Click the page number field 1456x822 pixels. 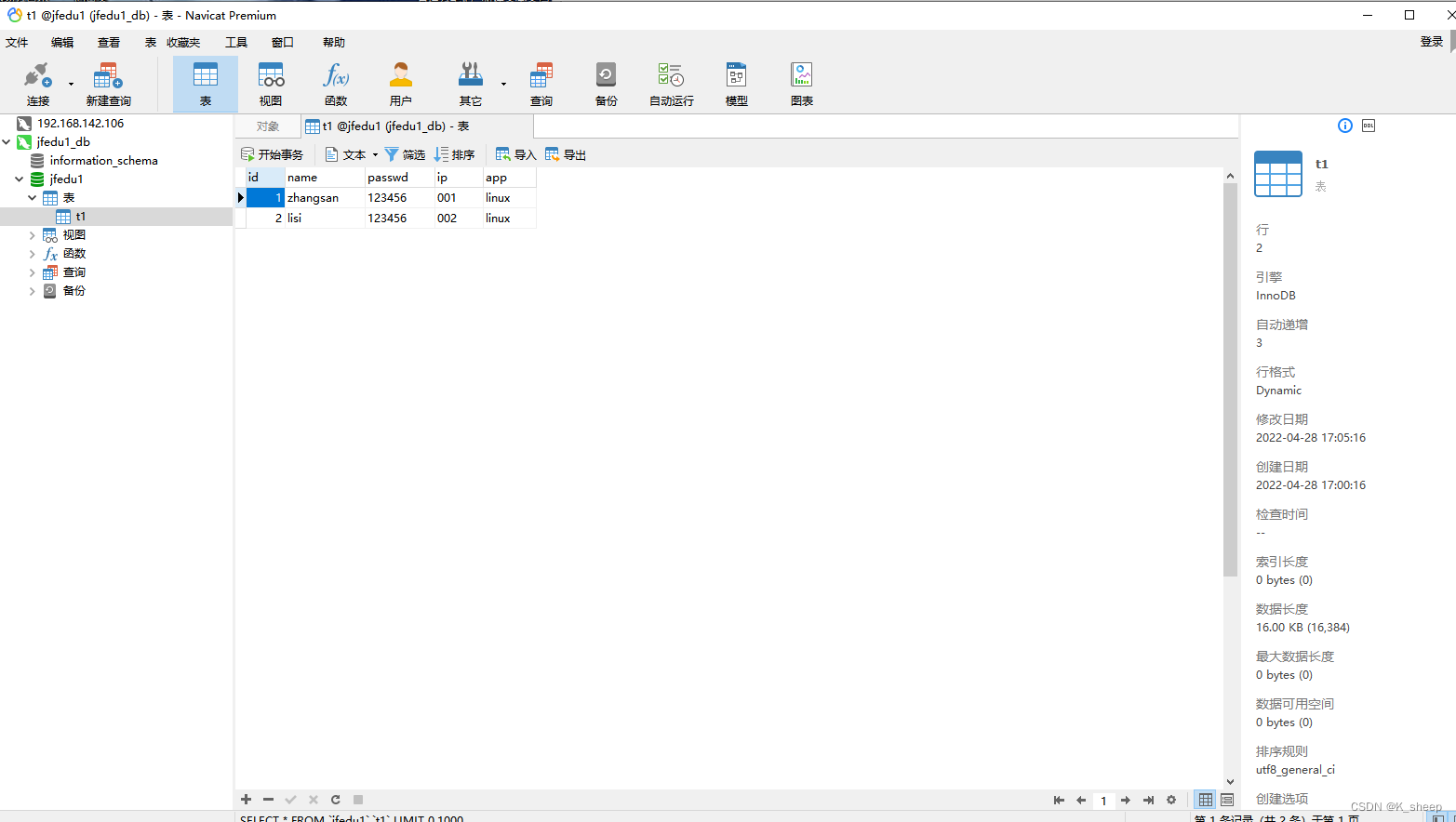[x=1103, y=801]
